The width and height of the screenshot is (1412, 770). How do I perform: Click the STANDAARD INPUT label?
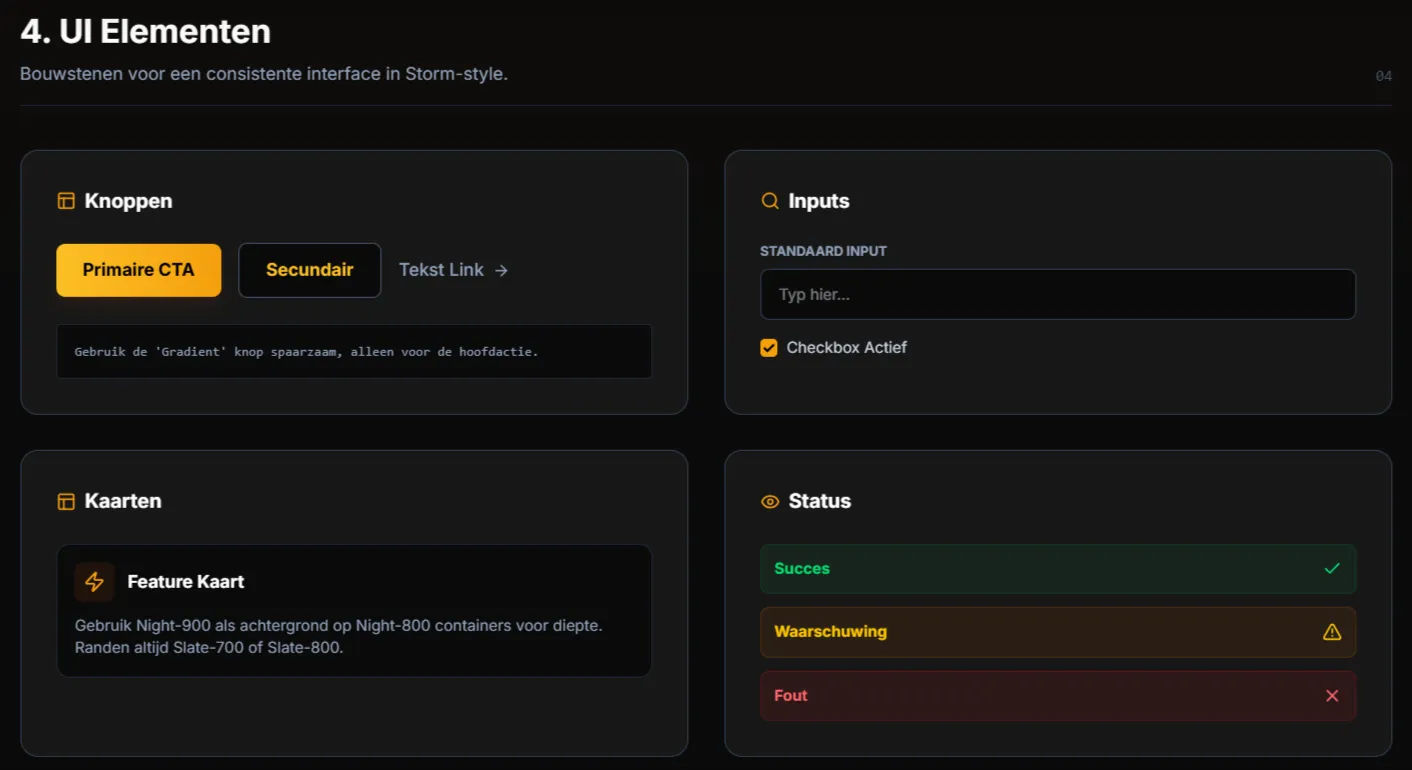click(824, 251)
